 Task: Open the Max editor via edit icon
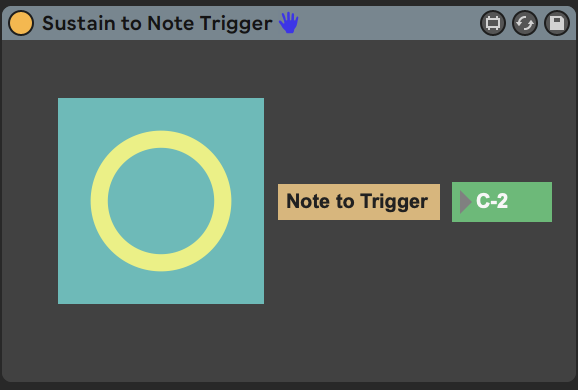(x=493, y=23)
